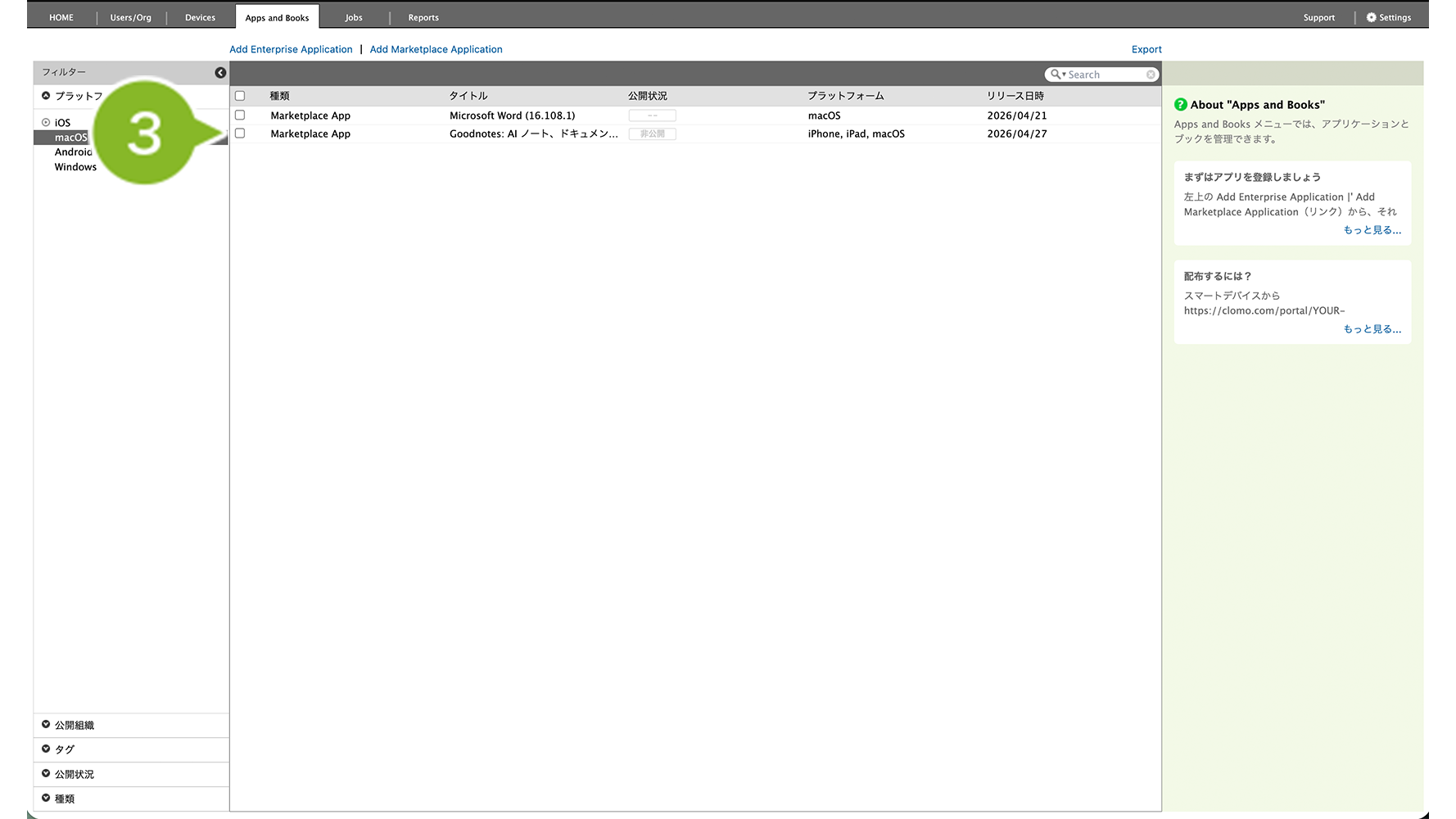The image size is (1456, 819).
Task: Click the status badge of Microsoft Word
Action: tap(653, 115)
